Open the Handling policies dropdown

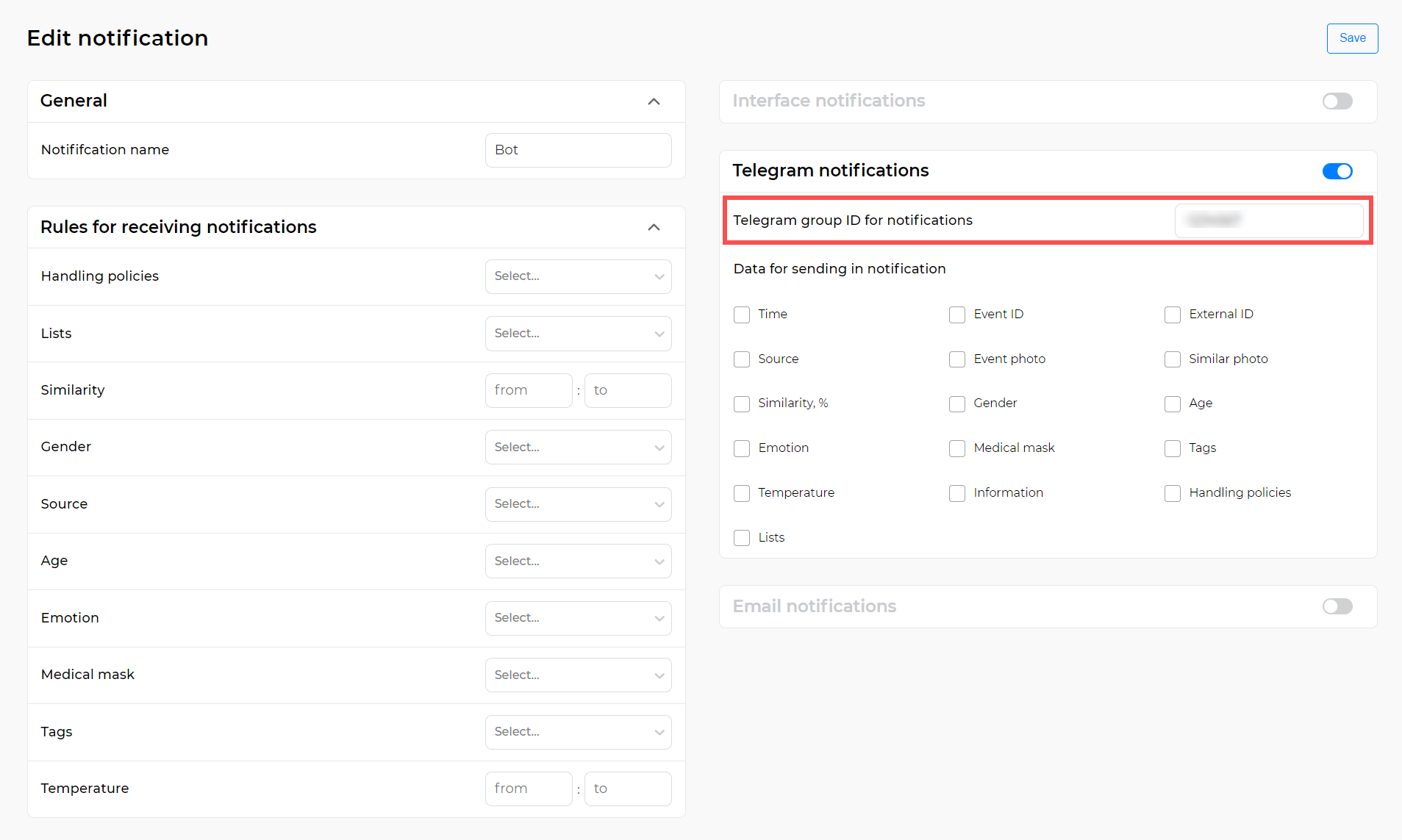point(578,276)
